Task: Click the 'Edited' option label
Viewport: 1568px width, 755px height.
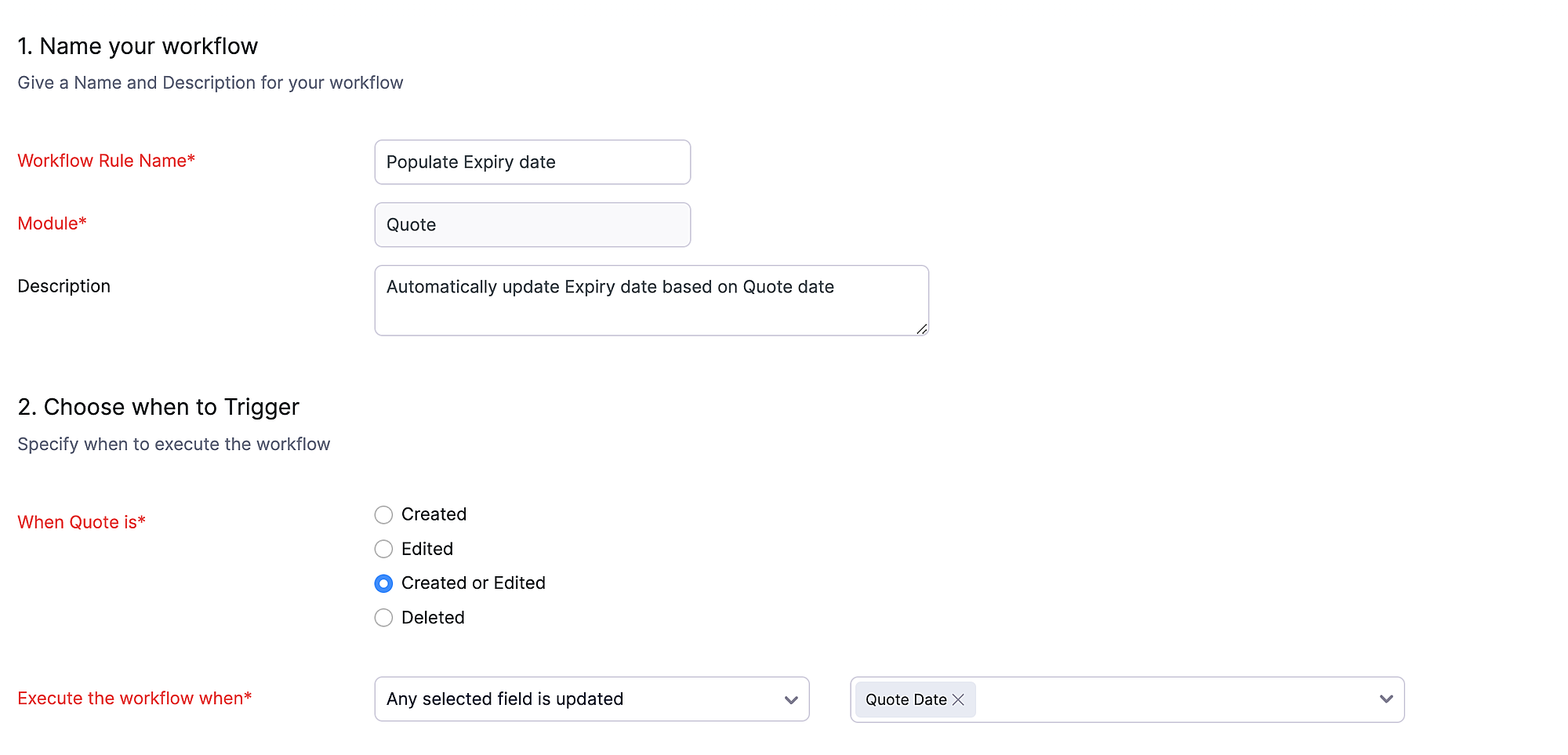Action: (x=427, y=549)
